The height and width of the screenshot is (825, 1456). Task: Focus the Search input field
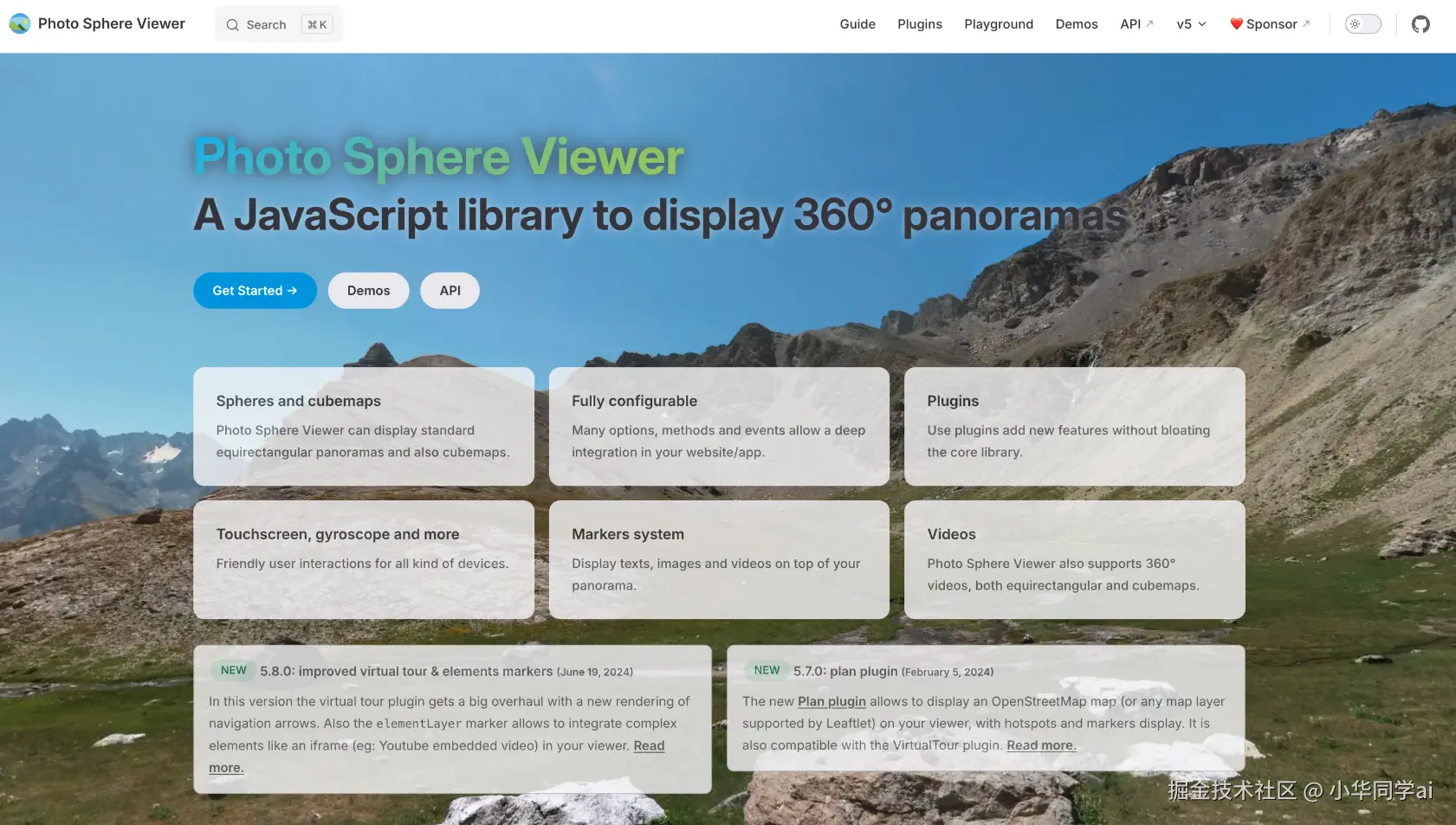[x=279, y=24]
